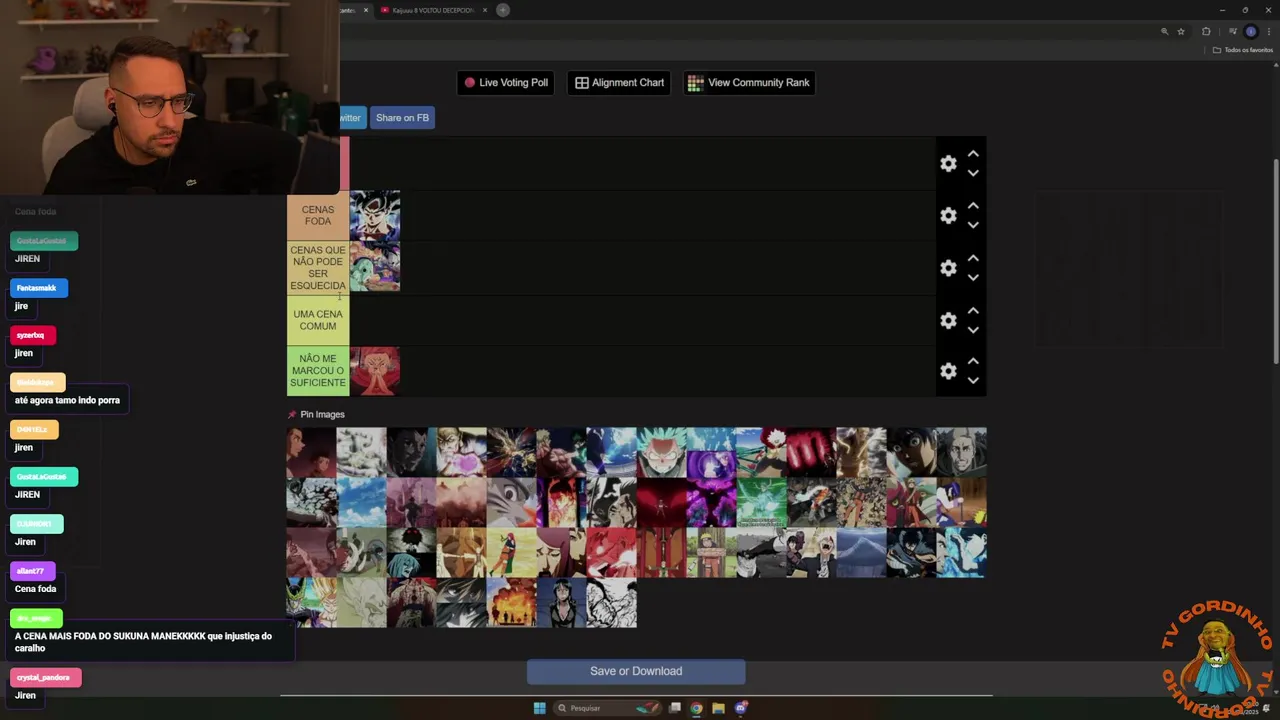Select the UMA CENA COMUM tier label

tap(318, 320)
